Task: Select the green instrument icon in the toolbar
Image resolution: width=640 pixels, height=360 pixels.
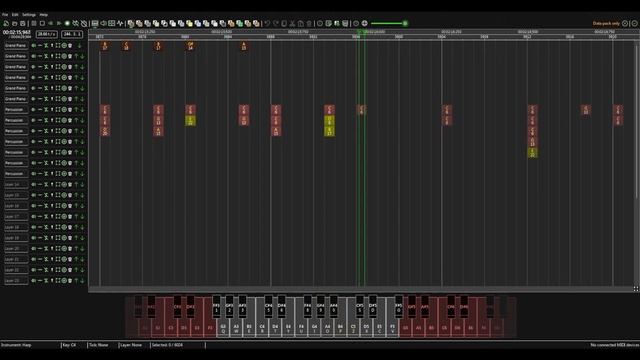Action: tap(240, 24)
